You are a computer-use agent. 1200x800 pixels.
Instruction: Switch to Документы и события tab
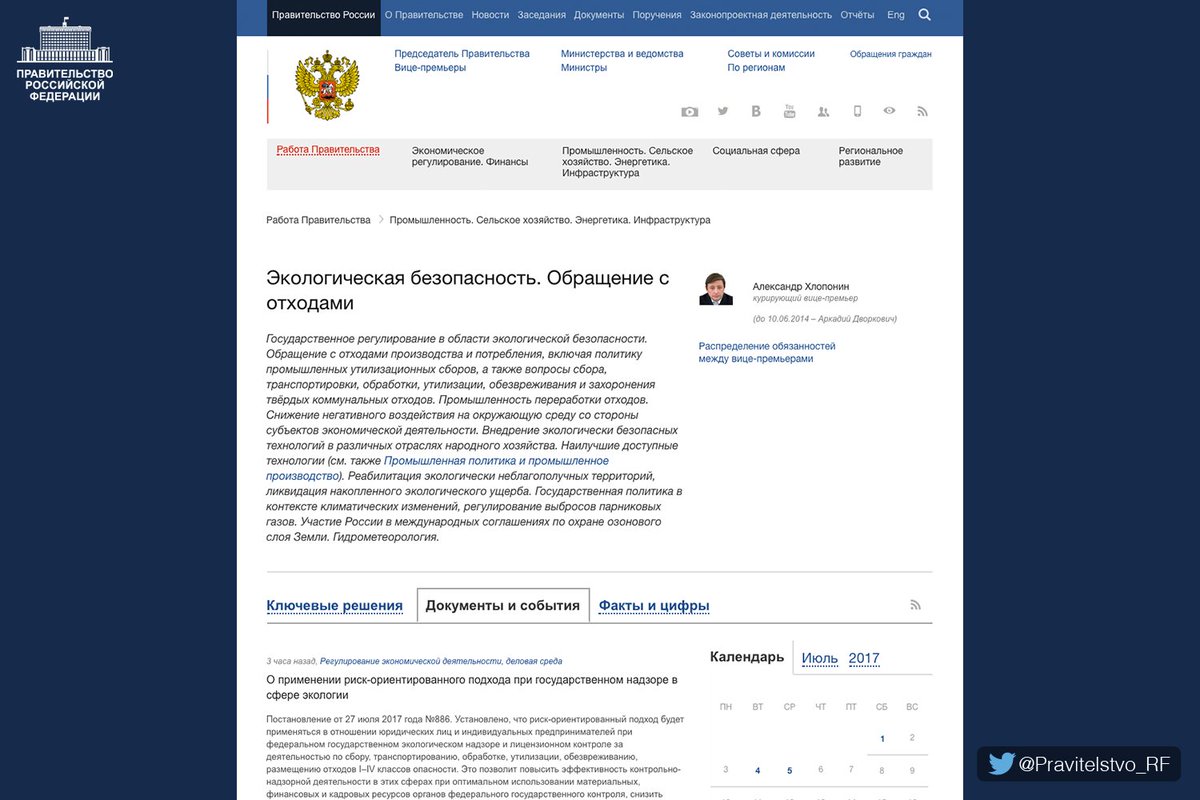[x=503, y=606]
